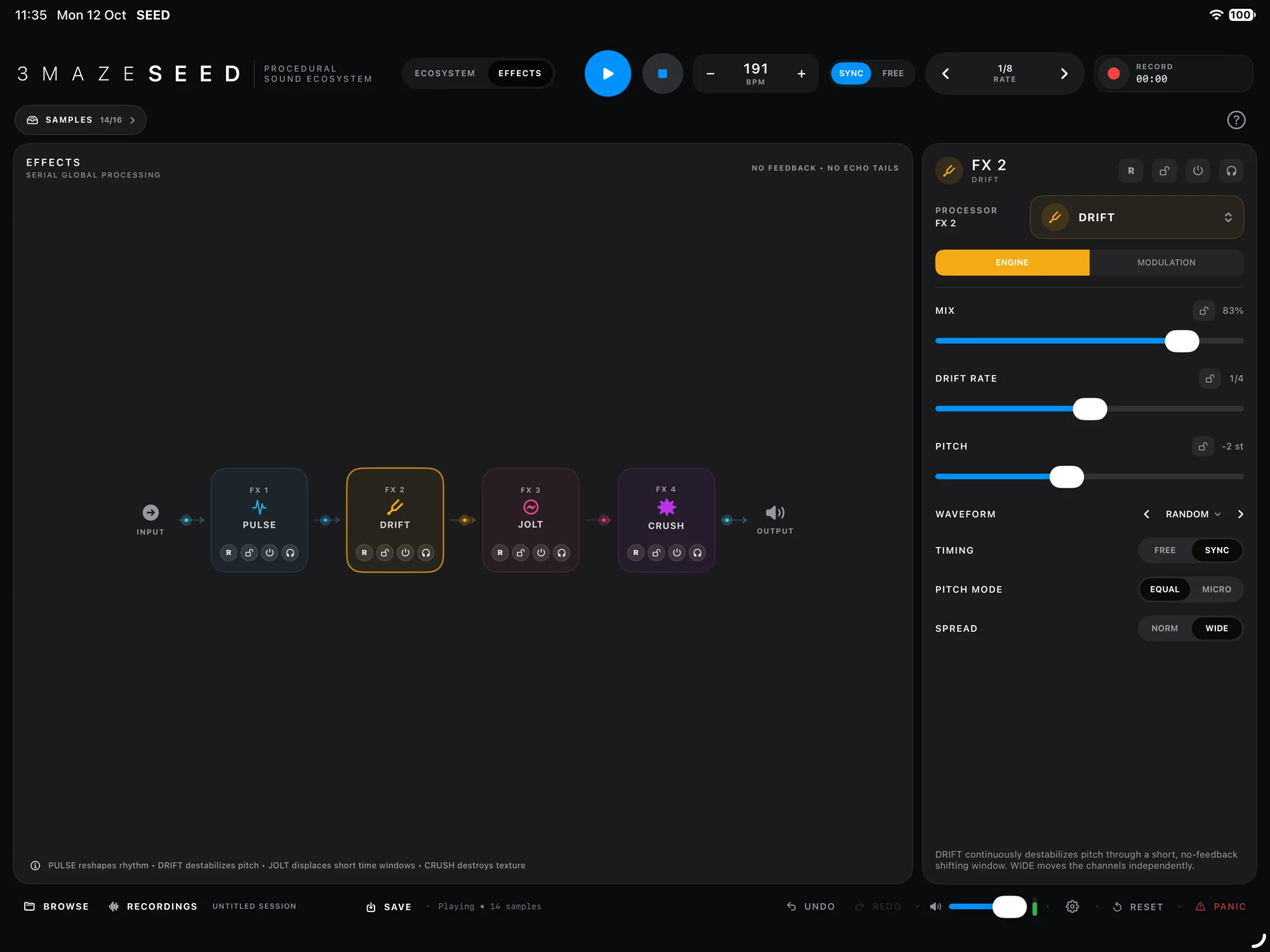Expand the Samples 14/16 panel
Viewport: 1270px width, 952px height.
(81, 120)
